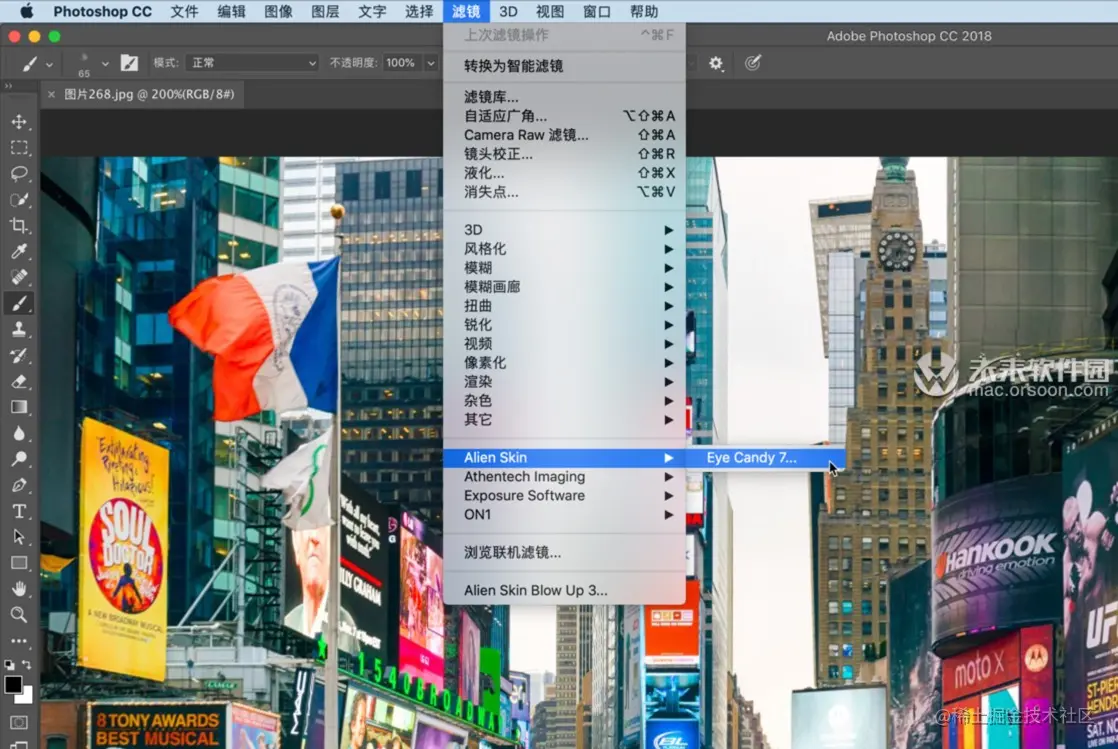This screenshot has height=749, width=1118.
Task: Open the tool preset picker dropdown
Action: 49,64
